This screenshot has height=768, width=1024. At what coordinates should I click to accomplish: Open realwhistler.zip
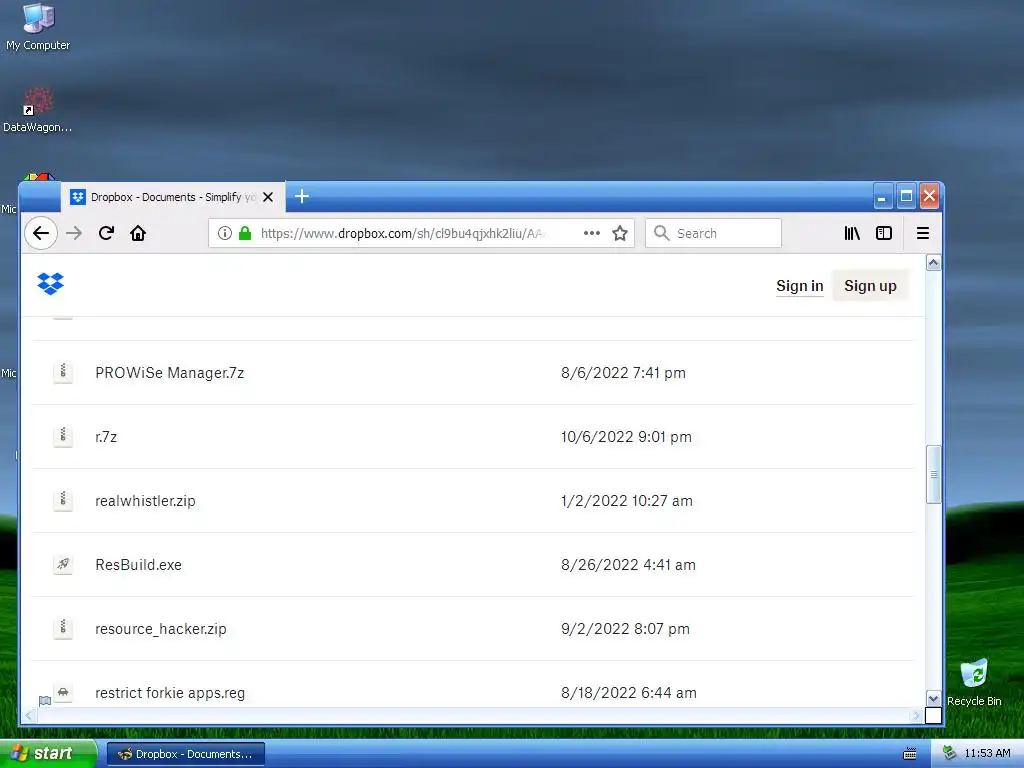[x=145, y=501]
